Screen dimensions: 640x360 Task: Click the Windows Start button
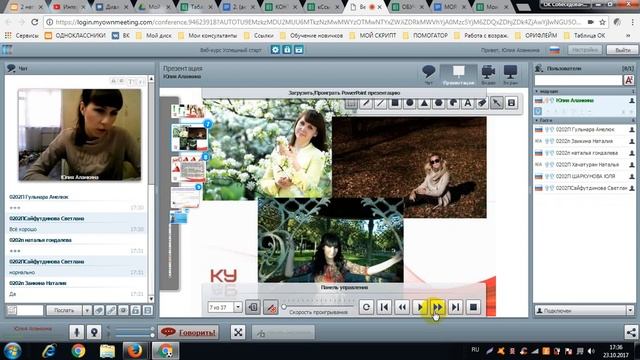point(13,351)
